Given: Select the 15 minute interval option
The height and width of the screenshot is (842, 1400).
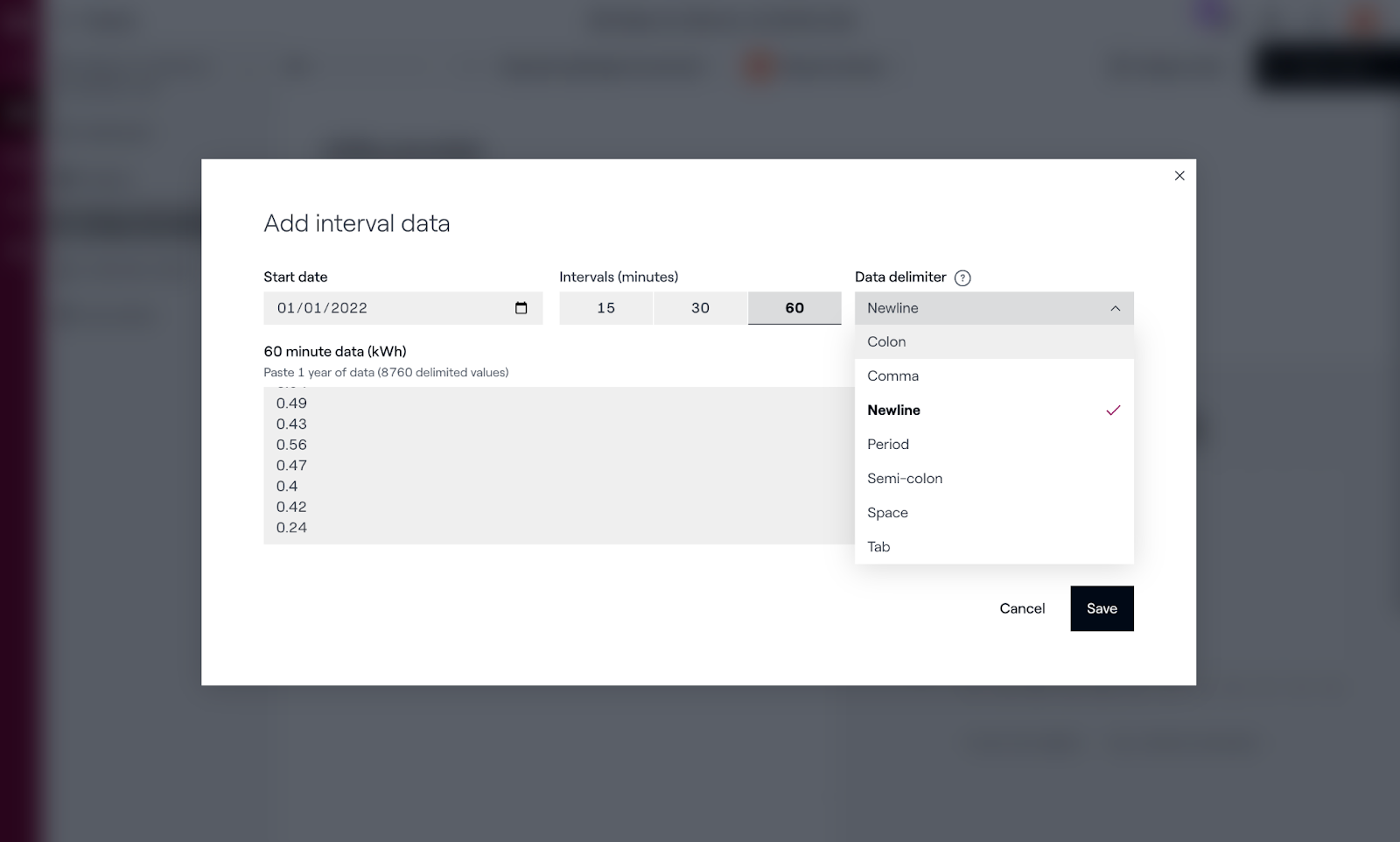Looking at the screenshot, I should [x=605, y=308].
